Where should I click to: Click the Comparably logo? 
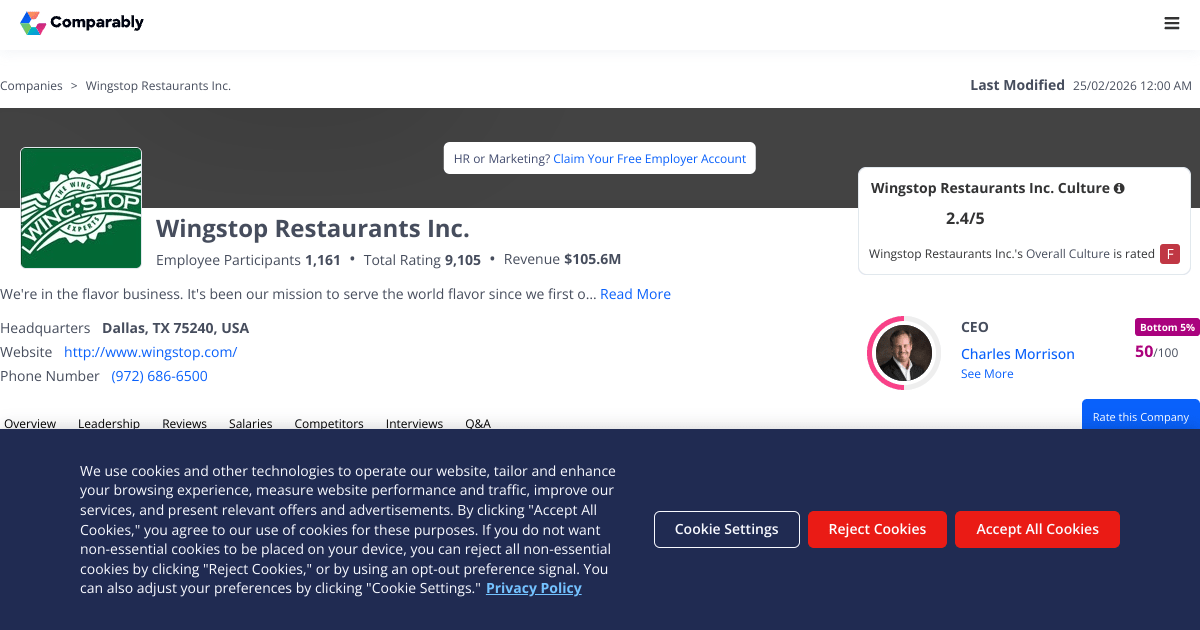[82, 22]
